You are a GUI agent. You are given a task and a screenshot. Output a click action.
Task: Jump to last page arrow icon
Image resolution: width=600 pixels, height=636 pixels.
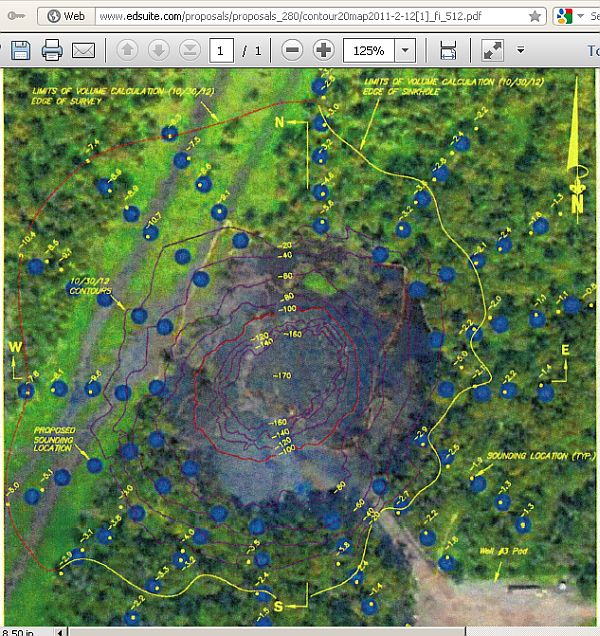tap(189, 50)
